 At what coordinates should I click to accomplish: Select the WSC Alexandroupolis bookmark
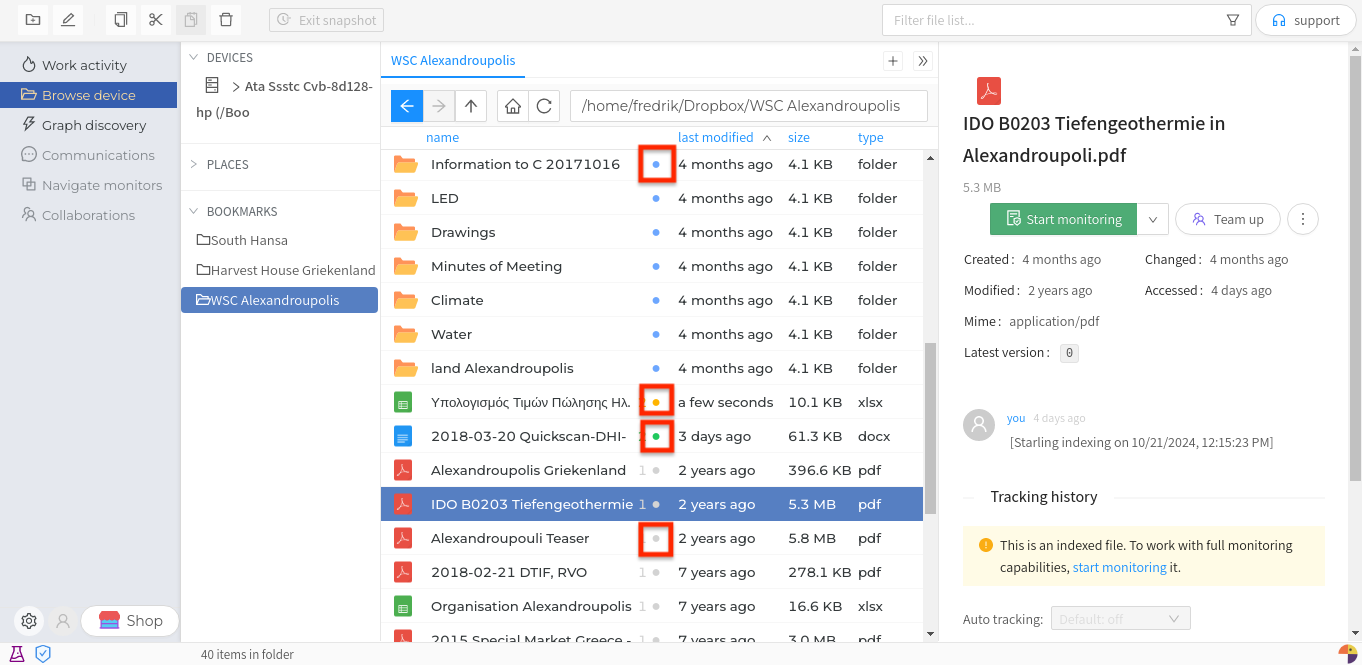[x=280, y=300]
